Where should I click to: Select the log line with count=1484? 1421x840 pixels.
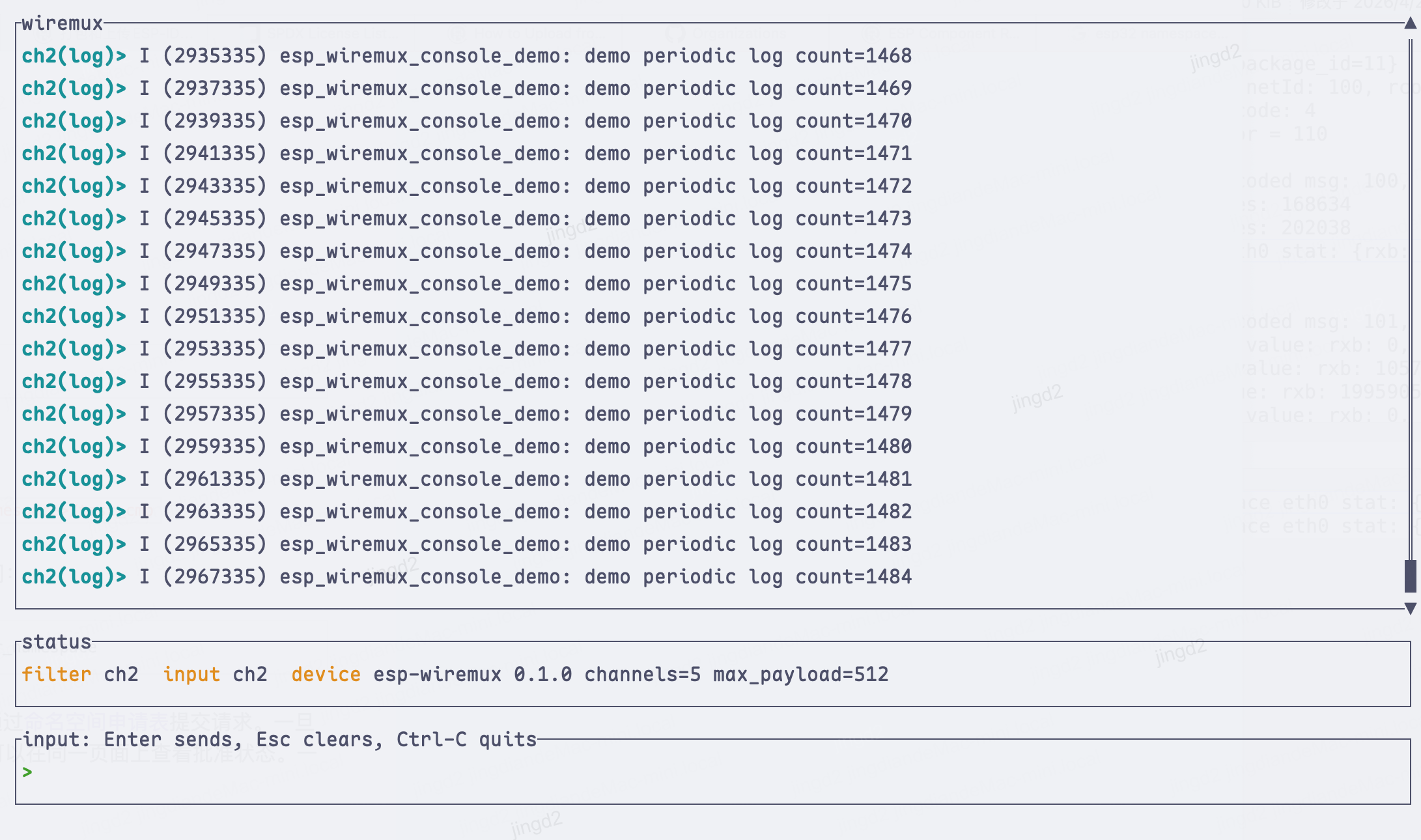click(466, 577)
